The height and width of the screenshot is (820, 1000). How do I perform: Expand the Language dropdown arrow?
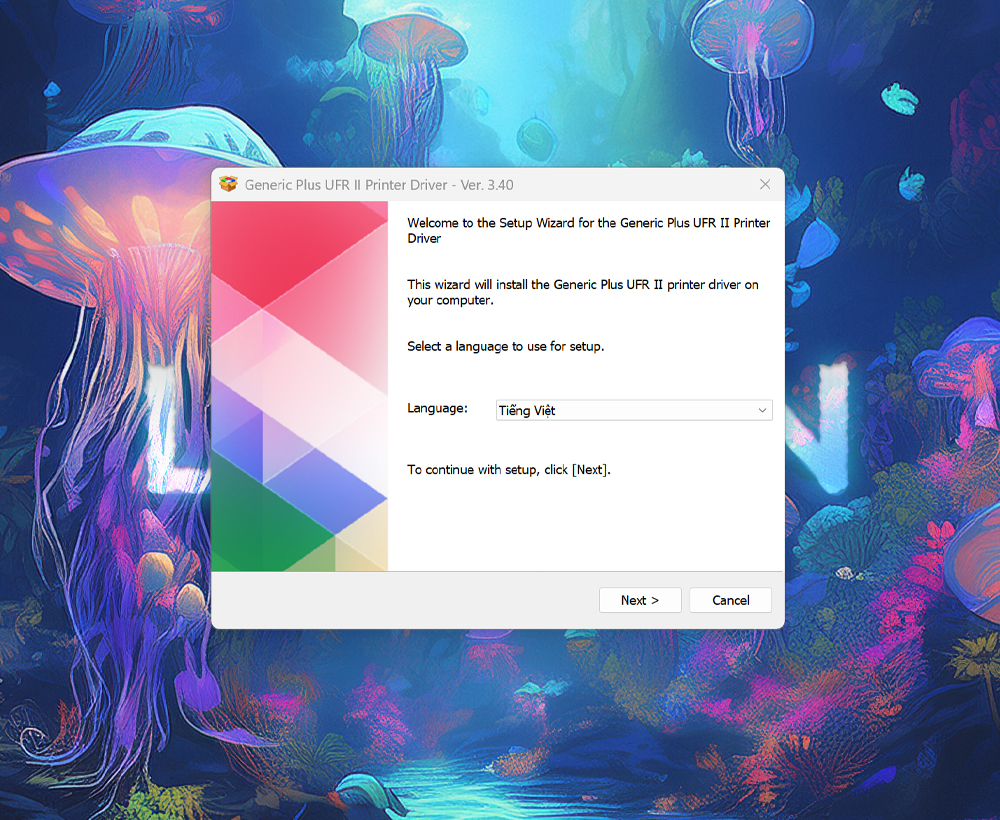[x=762, y=410]
